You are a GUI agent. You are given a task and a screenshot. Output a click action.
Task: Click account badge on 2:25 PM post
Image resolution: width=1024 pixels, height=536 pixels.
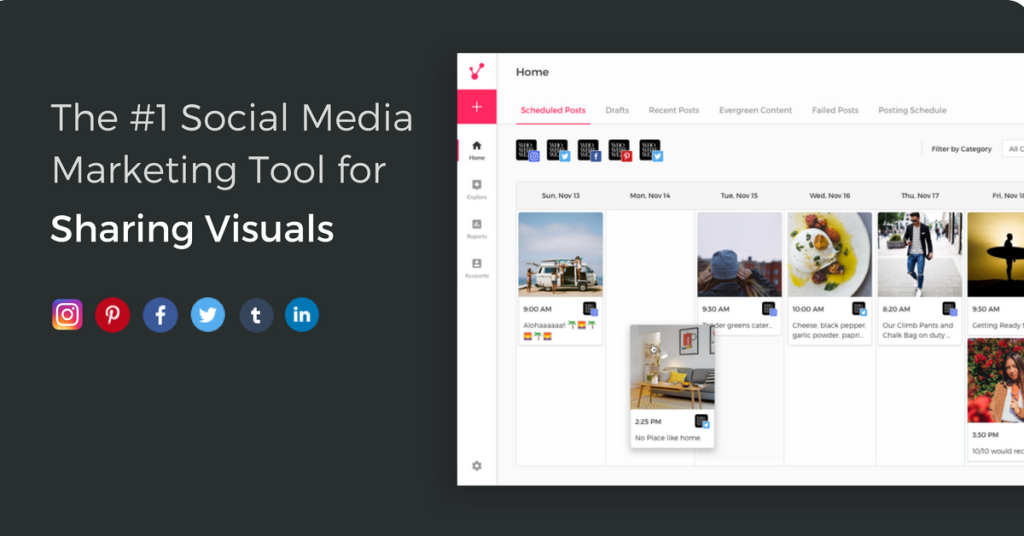[x=702, y=421]
